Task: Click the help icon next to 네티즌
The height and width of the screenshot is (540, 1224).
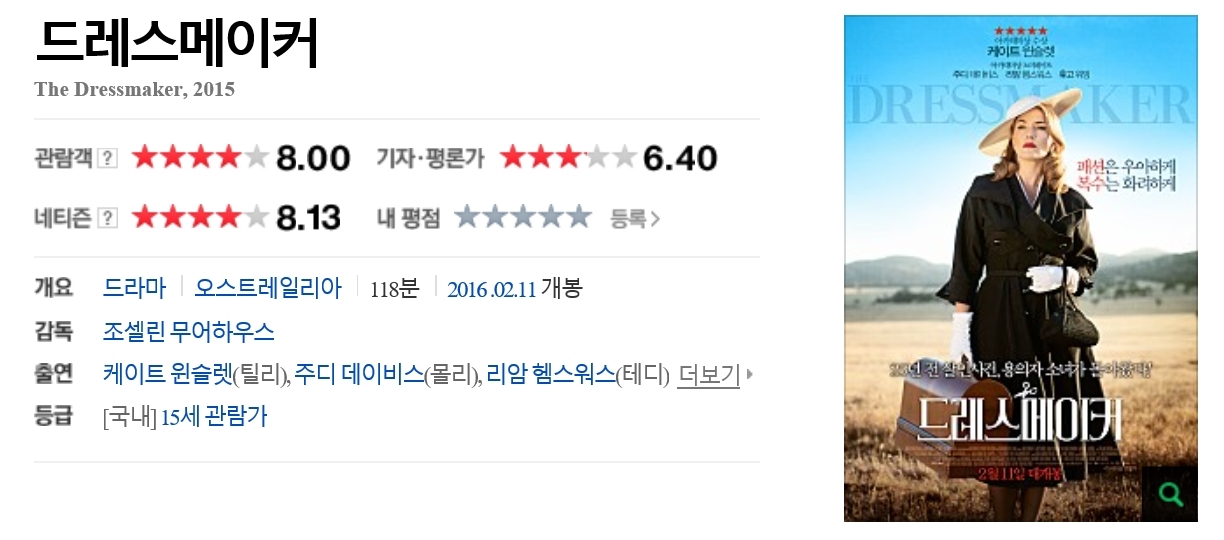Action: coord(108,217)
